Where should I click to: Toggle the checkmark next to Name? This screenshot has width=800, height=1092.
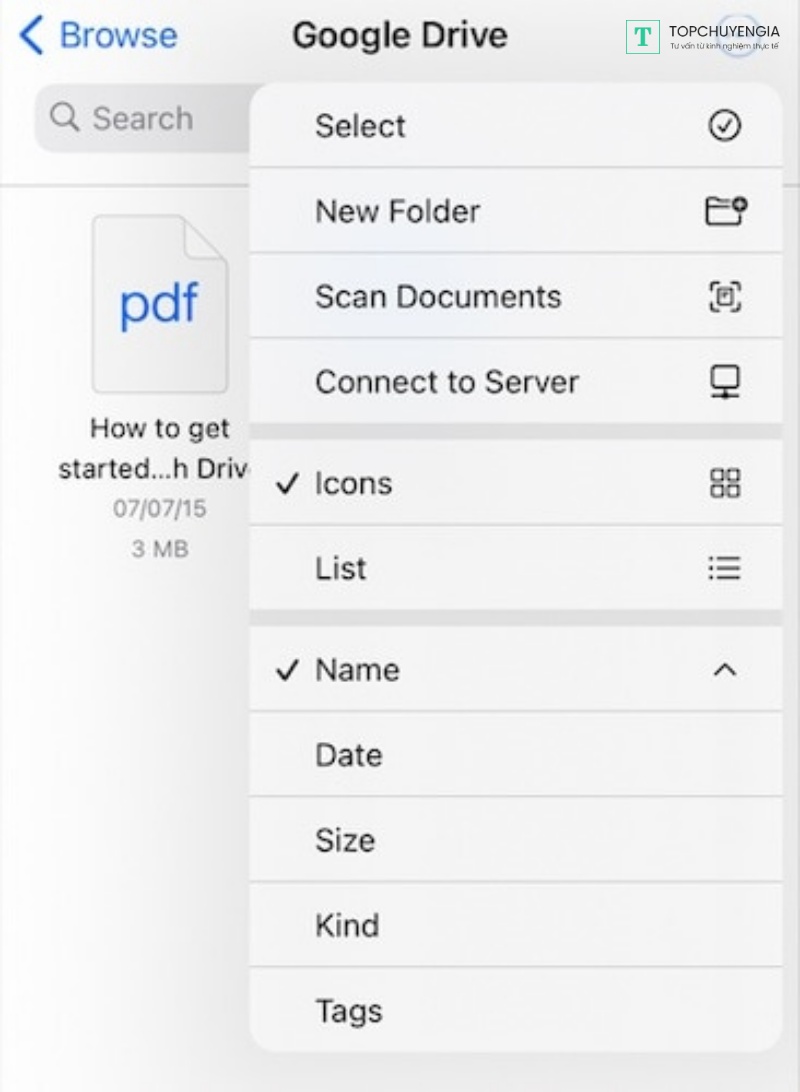pos(287,670)
